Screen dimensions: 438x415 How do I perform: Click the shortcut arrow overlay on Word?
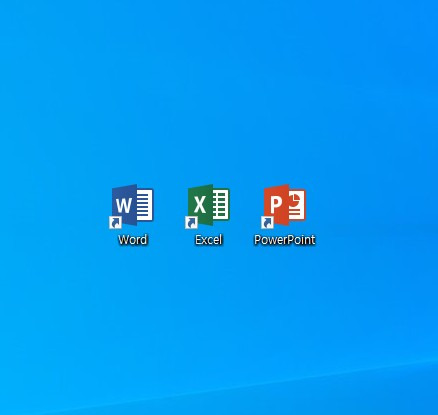(115, 222)
